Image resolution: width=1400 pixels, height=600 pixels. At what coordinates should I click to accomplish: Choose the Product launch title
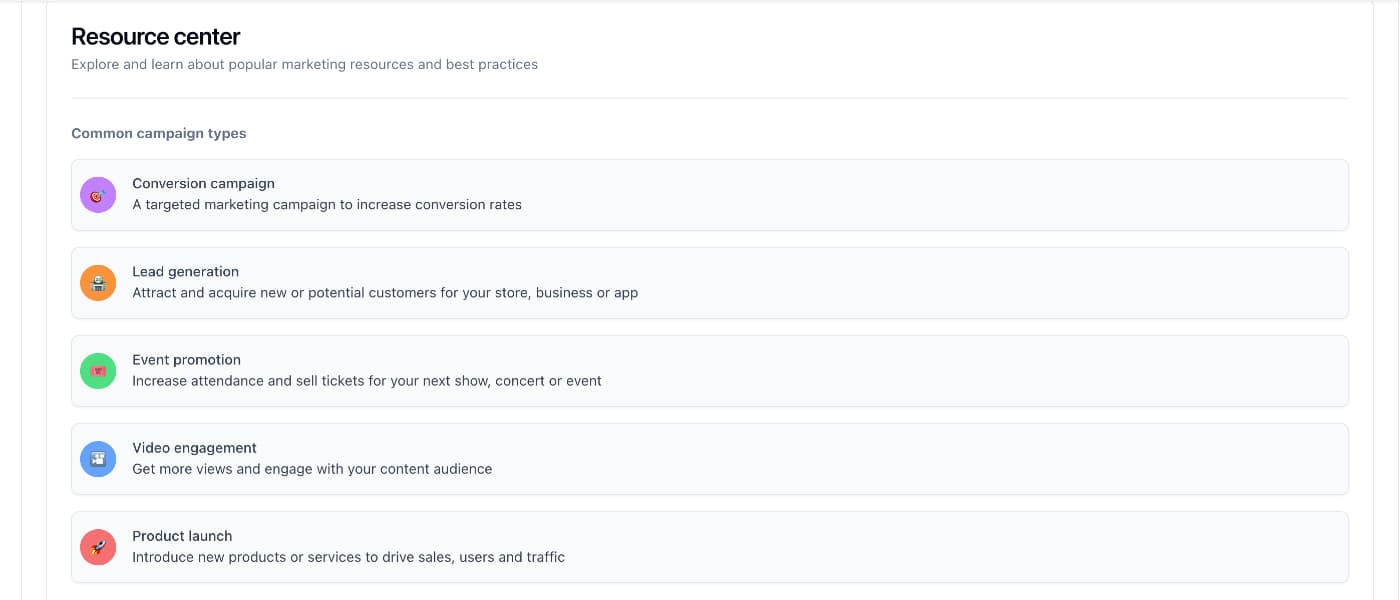(x=182, y=536)
